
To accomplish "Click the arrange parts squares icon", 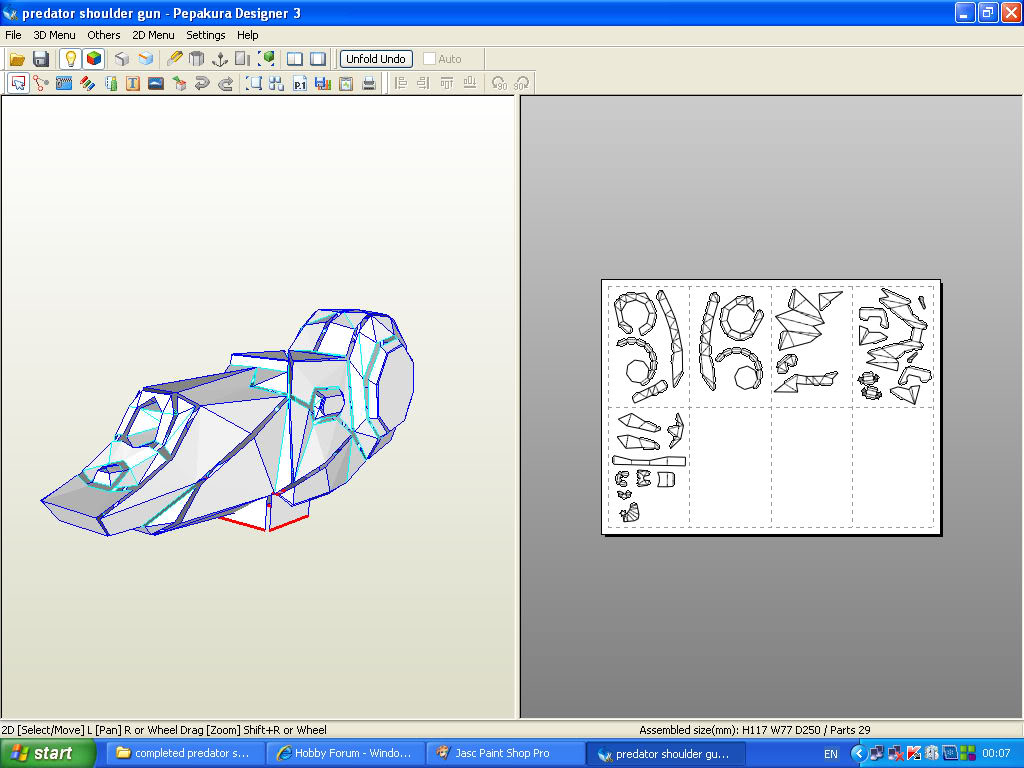I will (276, 84).
